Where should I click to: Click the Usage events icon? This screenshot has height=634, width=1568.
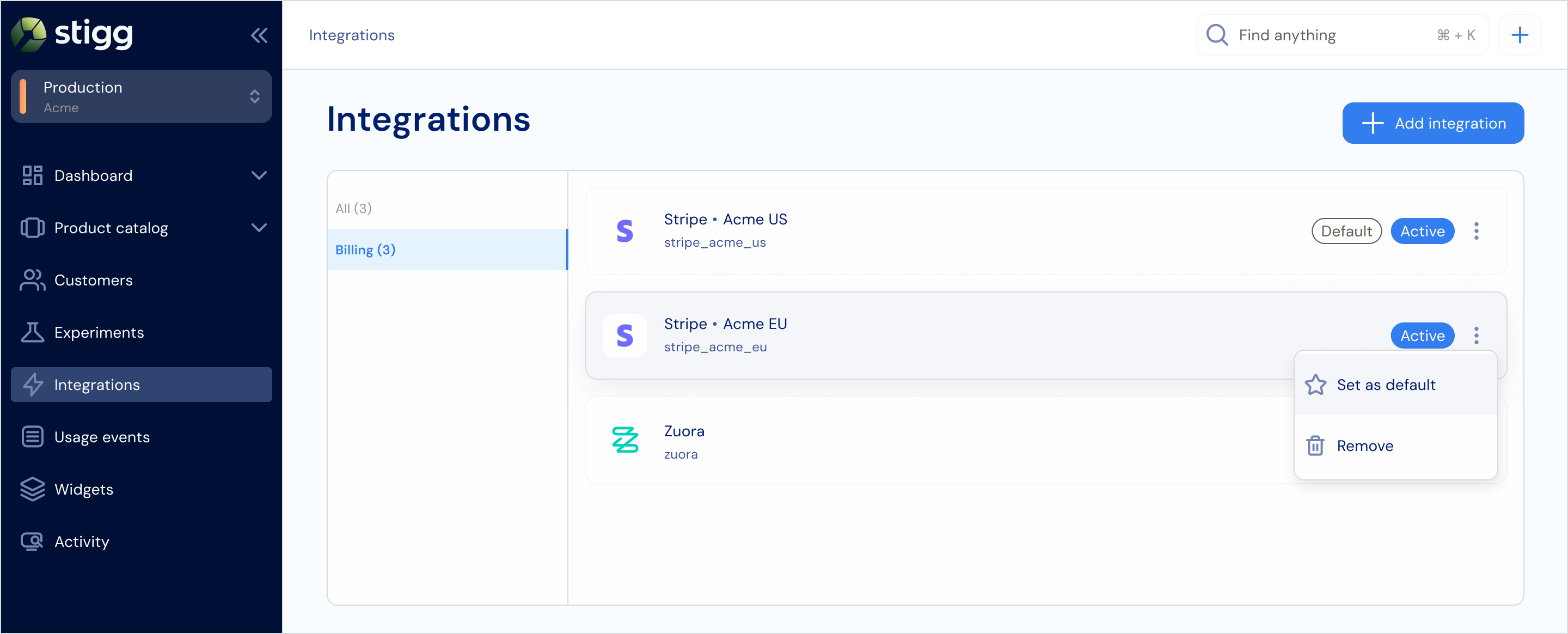click(32, 437)
